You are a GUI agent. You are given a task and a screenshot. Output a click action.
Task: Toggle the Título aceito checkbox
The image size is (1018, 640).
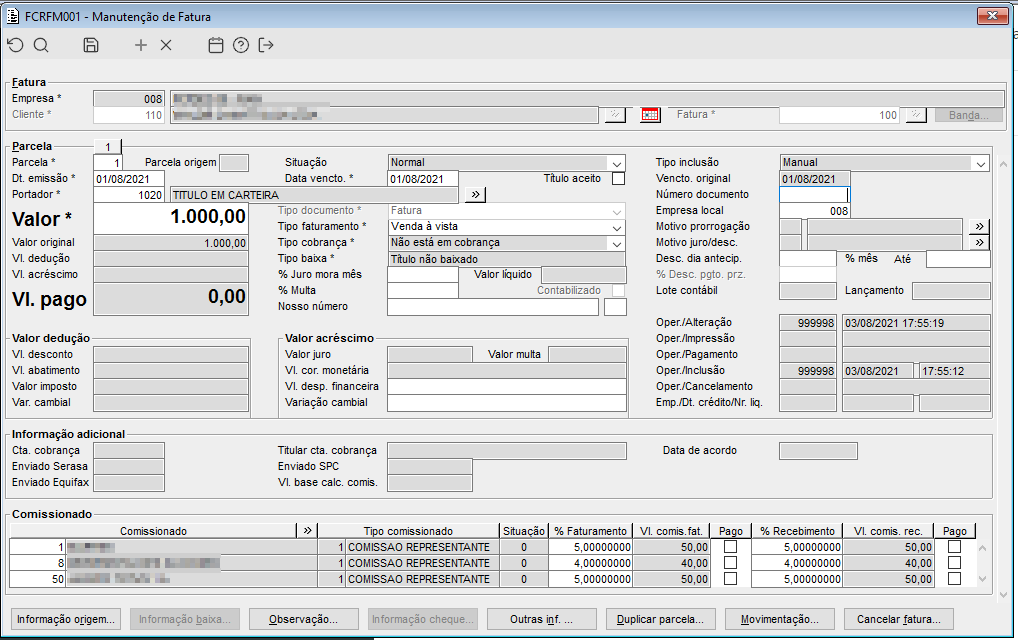618,179
